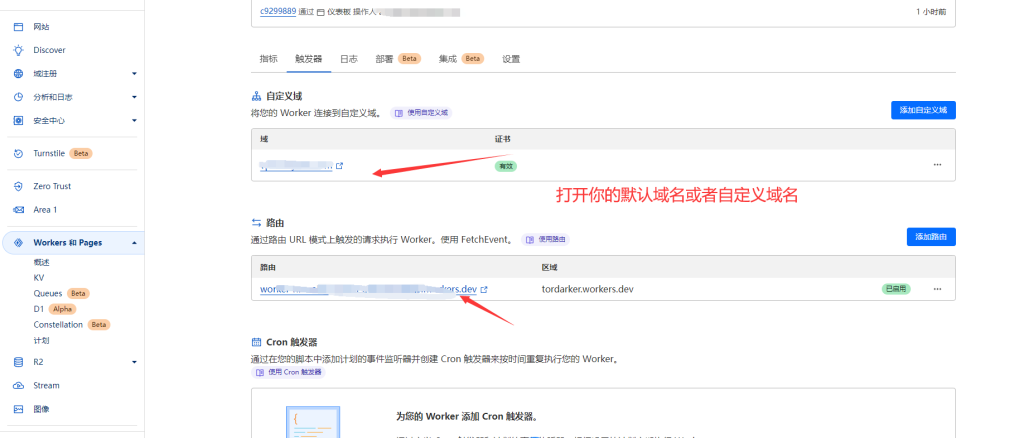Click external link icon beside custom domain

click(340, 166)
